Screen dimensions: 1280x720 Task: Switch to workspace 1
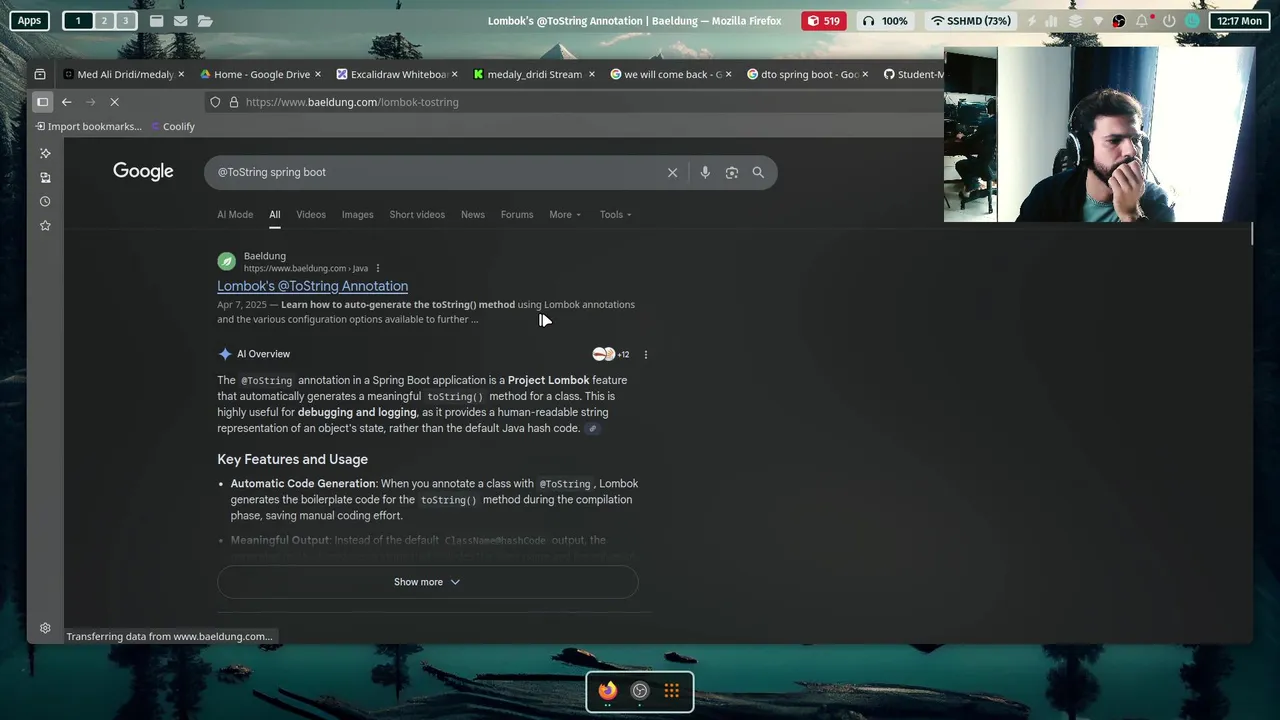tap(78, 20)
